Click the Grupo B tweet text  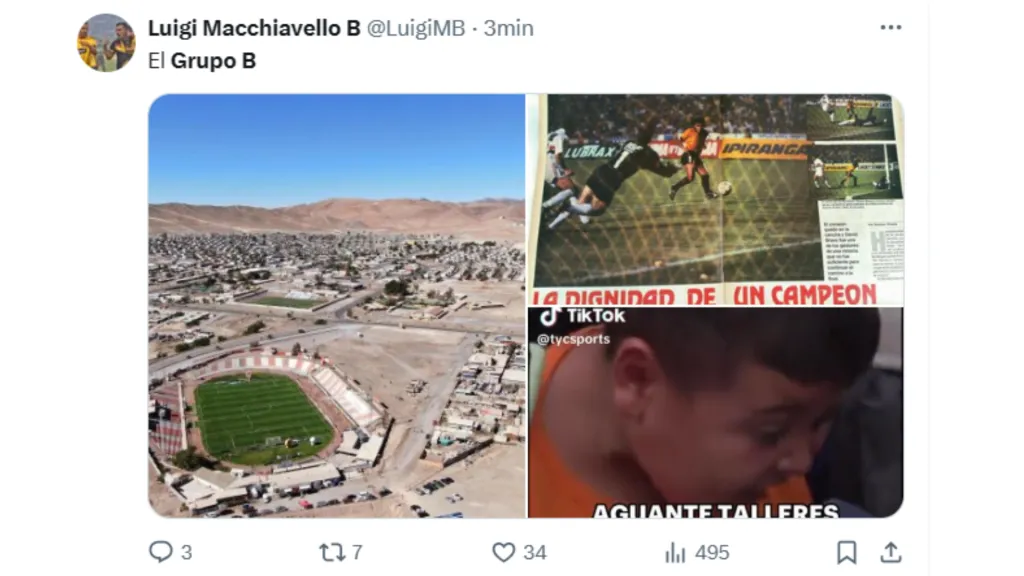click(x=202, y=61)
